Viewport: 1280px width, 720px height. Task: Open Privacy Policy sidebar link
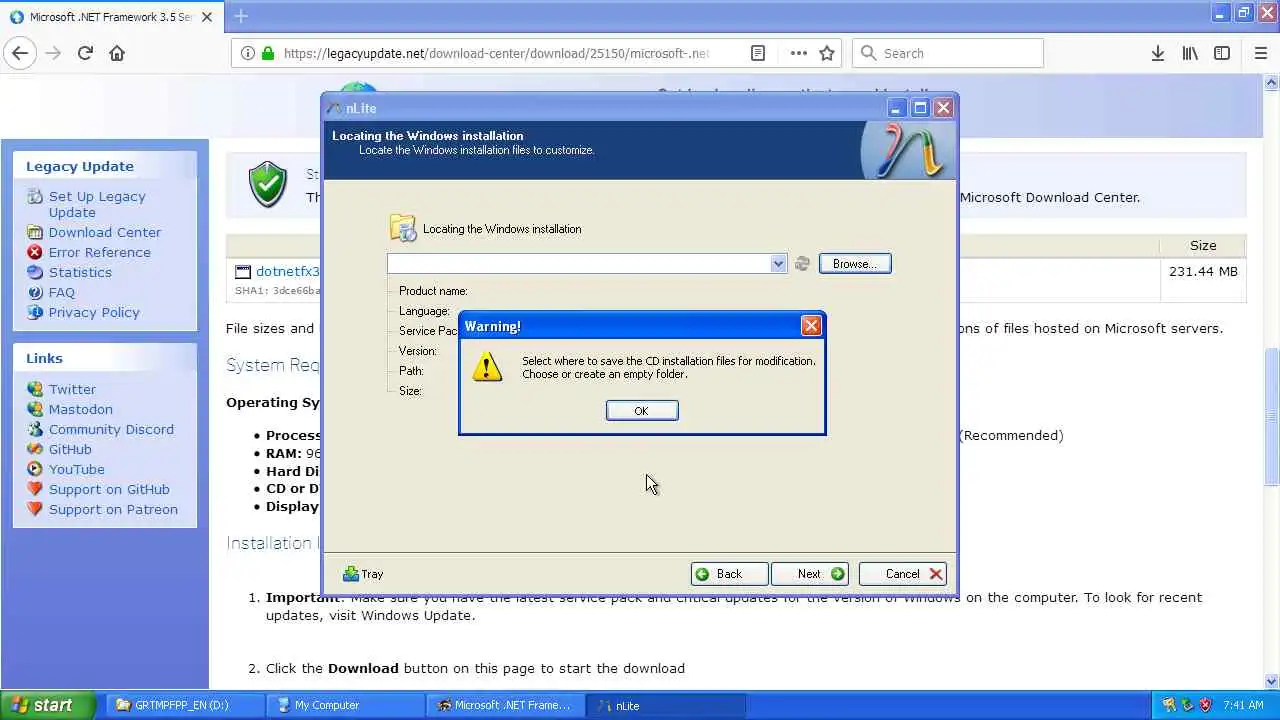coord(94,312)
